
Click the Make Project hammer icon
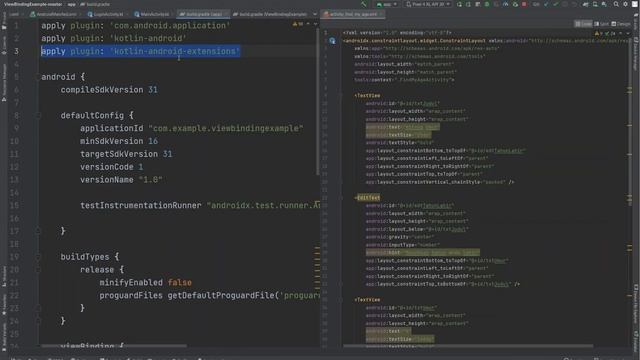pos(364,4)
